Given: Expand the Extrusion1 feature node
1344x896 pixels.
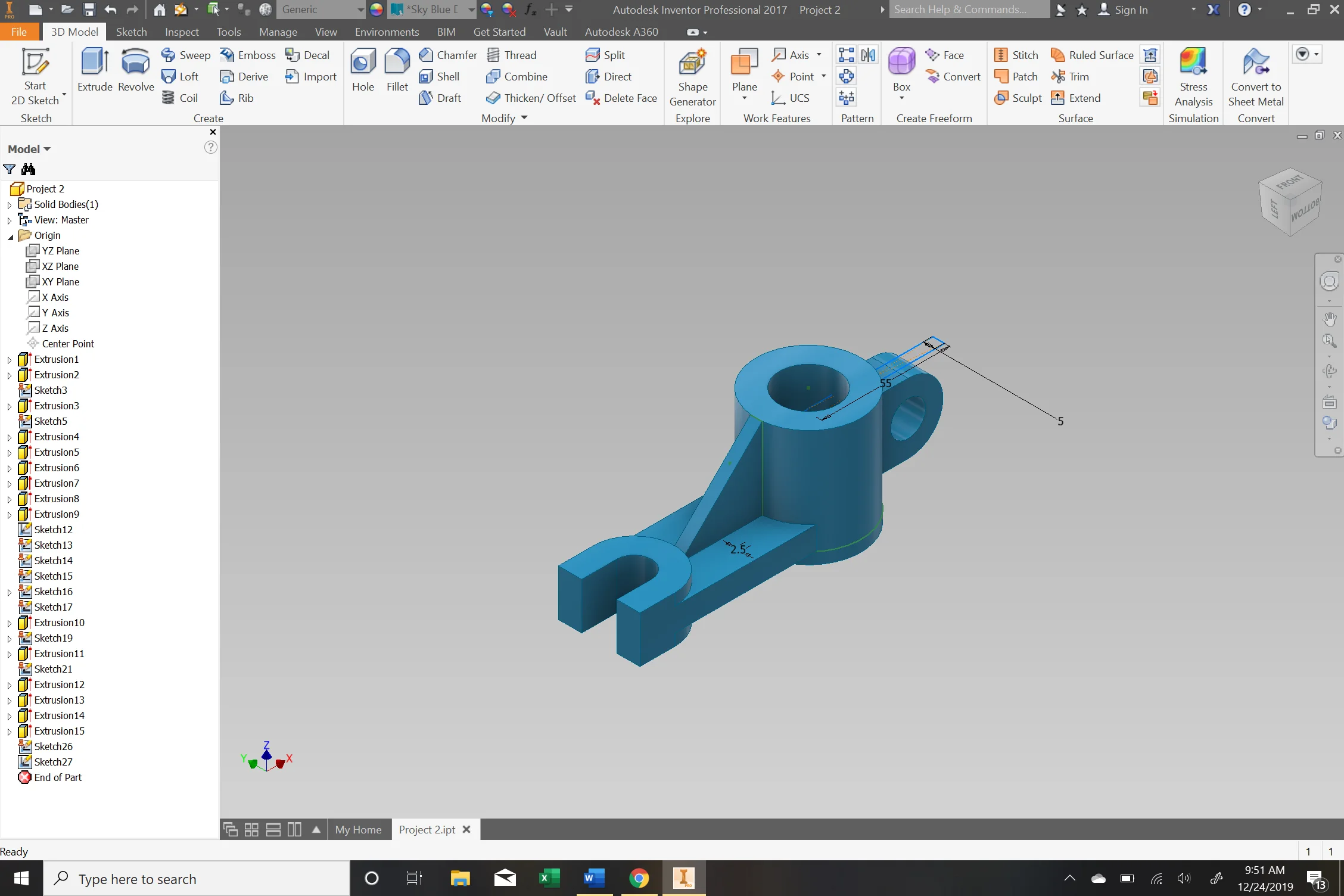Looking at the screenshot, I should coord(10,360).
